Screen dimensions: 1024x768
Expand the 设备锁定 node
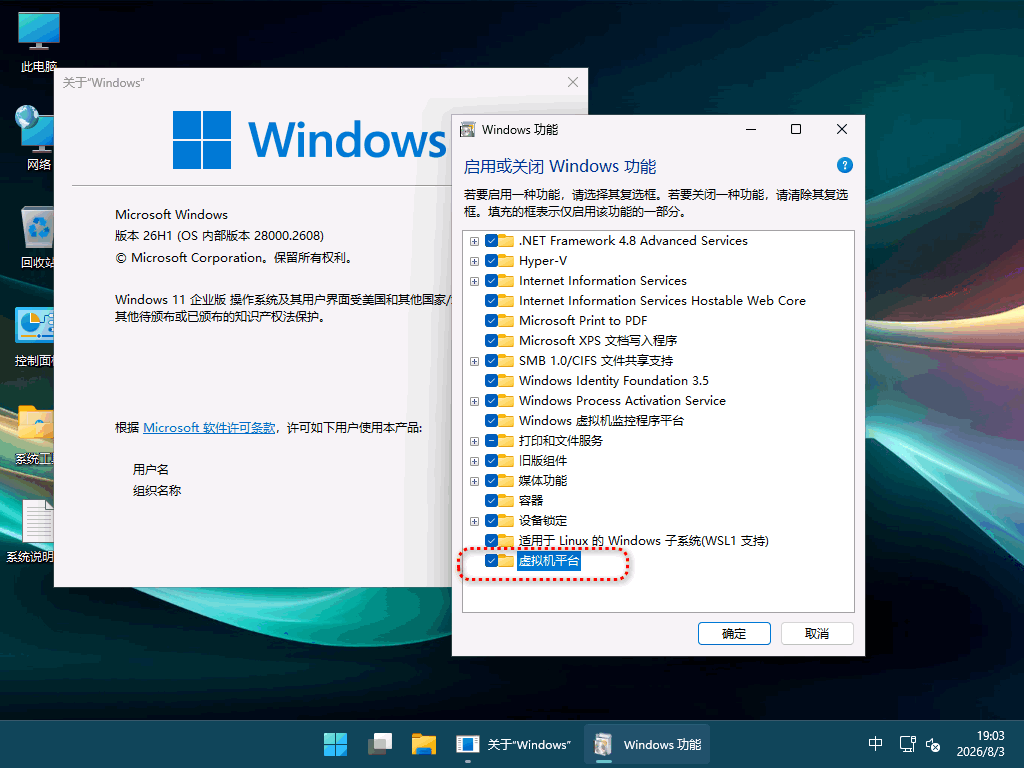pyautogui.click(x=474, y=521)
